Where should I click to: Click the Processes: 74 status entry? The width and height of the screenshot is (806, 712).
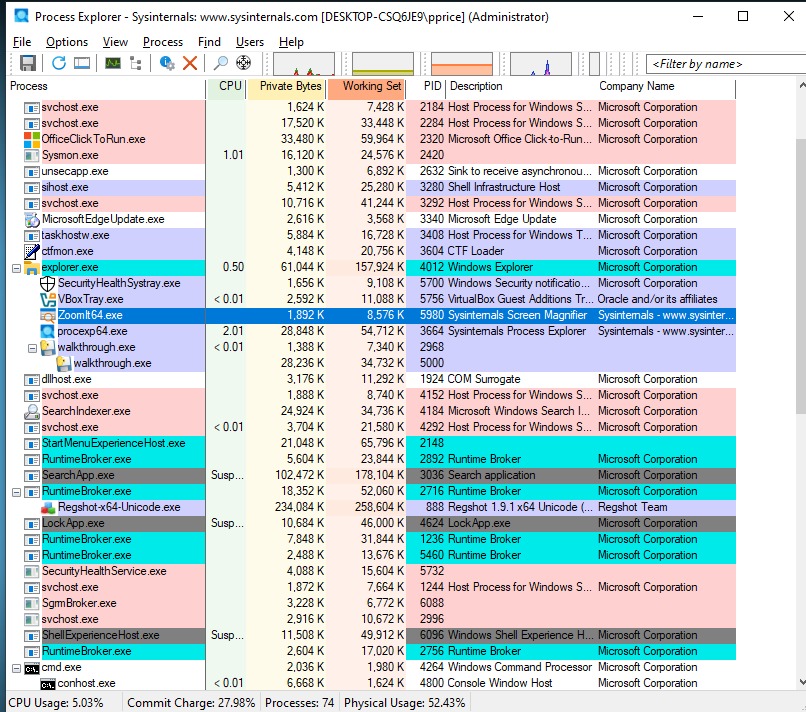(x=300, y=703)
